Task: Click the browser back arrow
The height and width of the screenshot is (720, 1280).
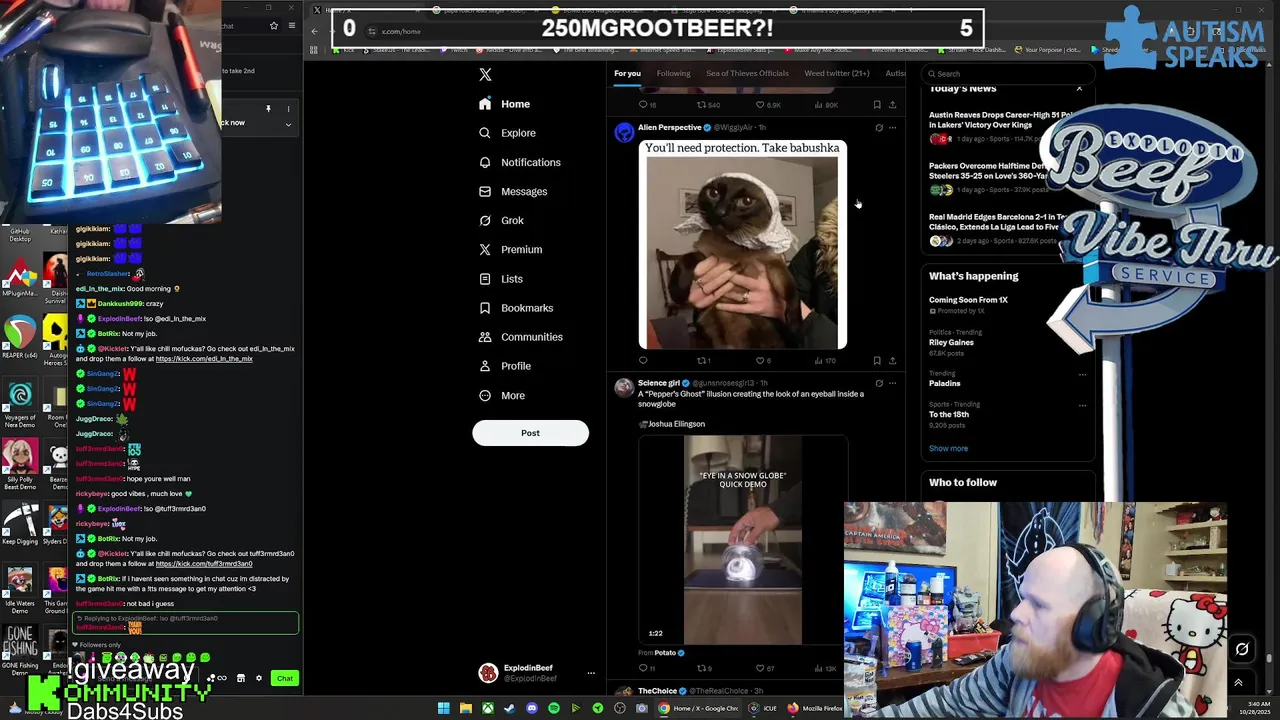Action: (314, 31)
